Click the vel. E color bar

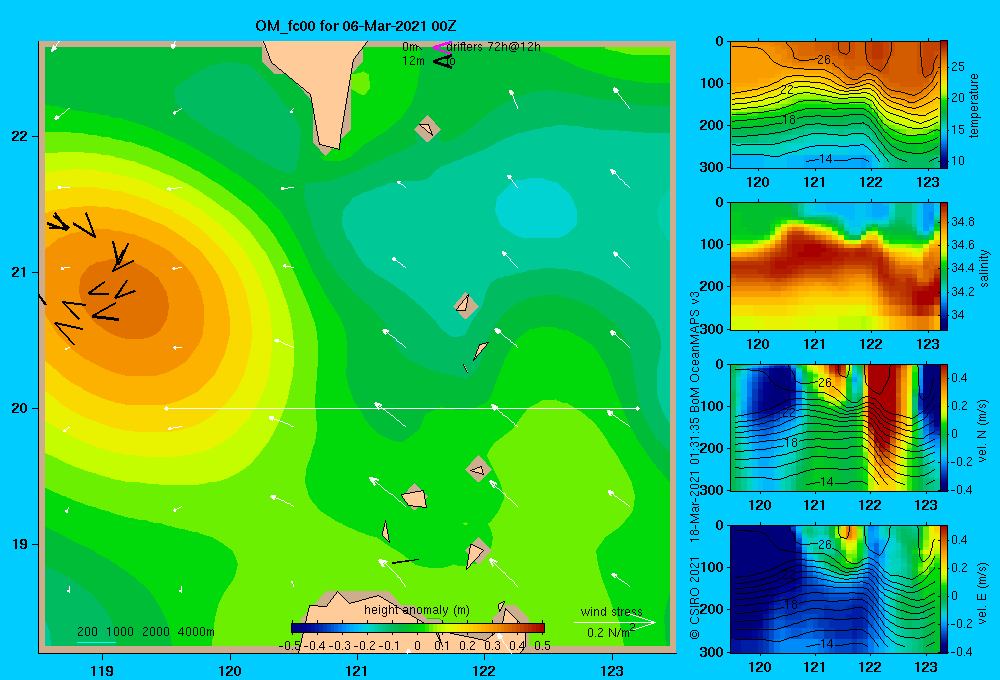pyautogui.click(x=944, y=589)
